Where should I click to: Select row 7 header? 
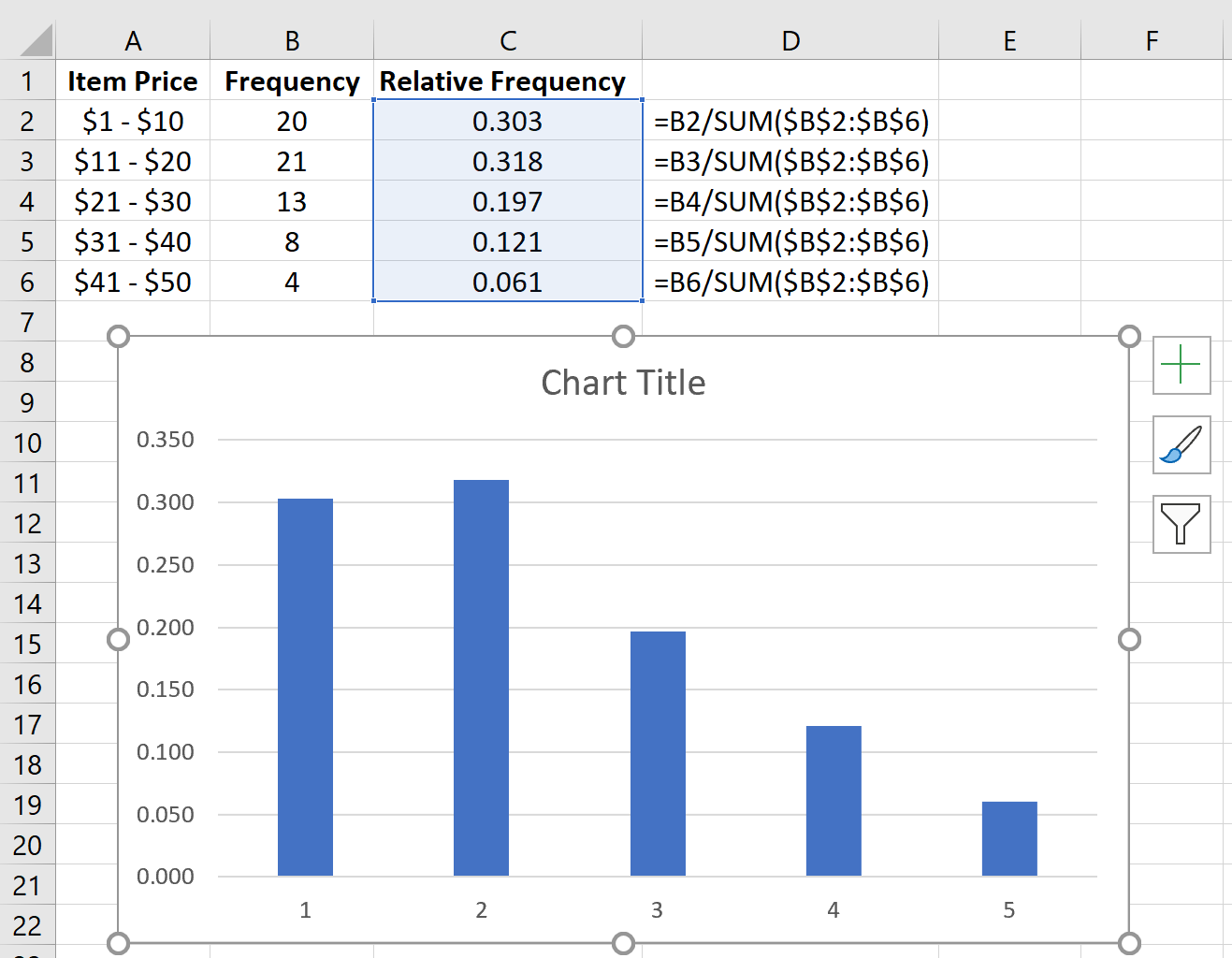point(27,323)
